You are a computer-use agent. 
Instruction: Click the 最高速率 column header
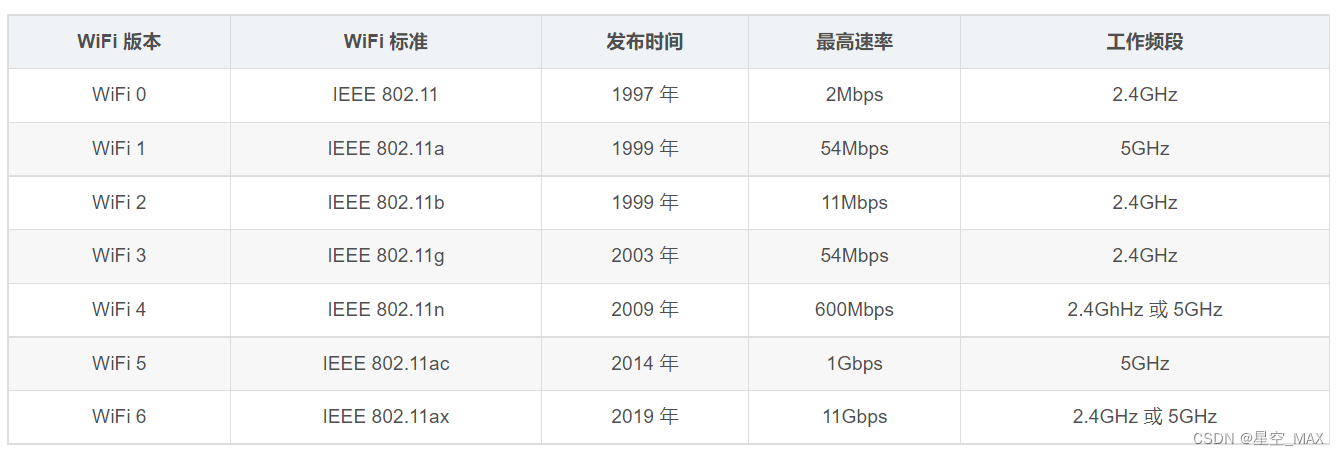[x=854, y=42]
